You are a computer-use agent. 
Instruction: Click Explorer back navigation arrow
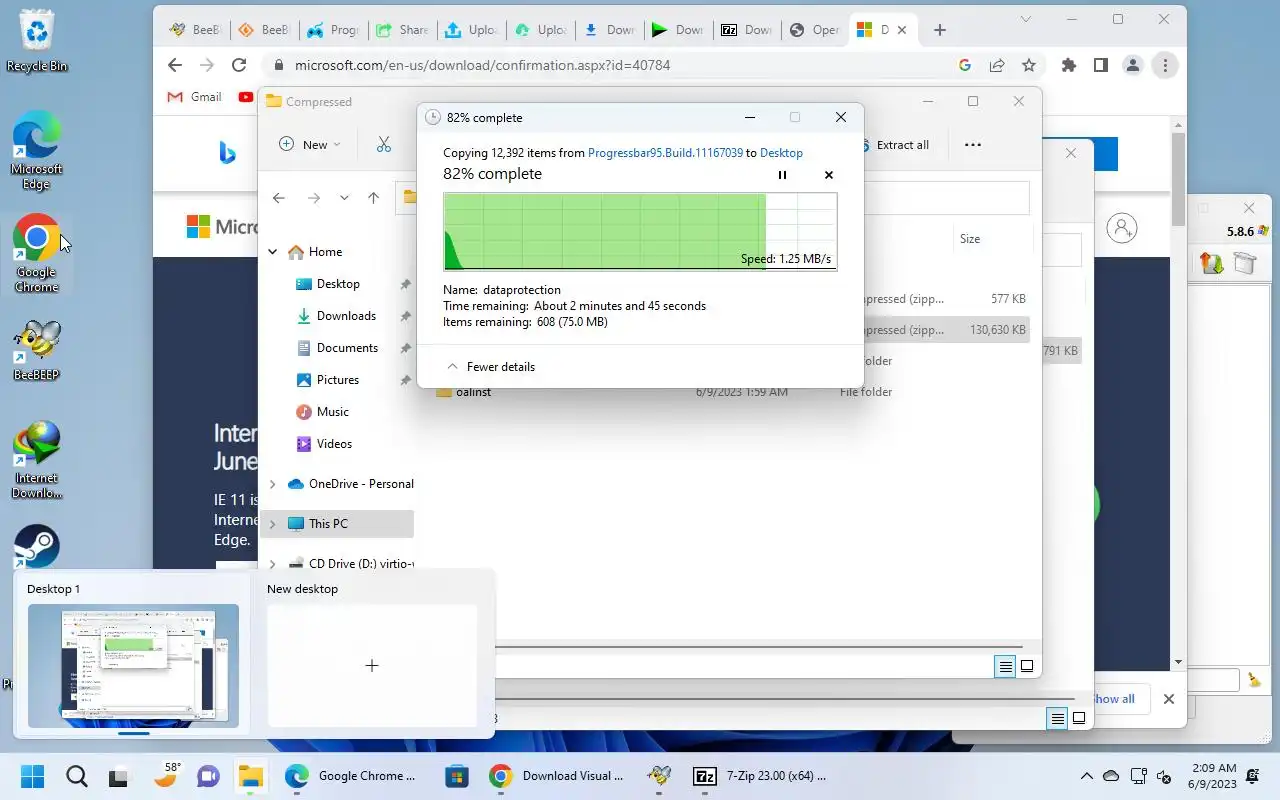[x=279, y=198]
